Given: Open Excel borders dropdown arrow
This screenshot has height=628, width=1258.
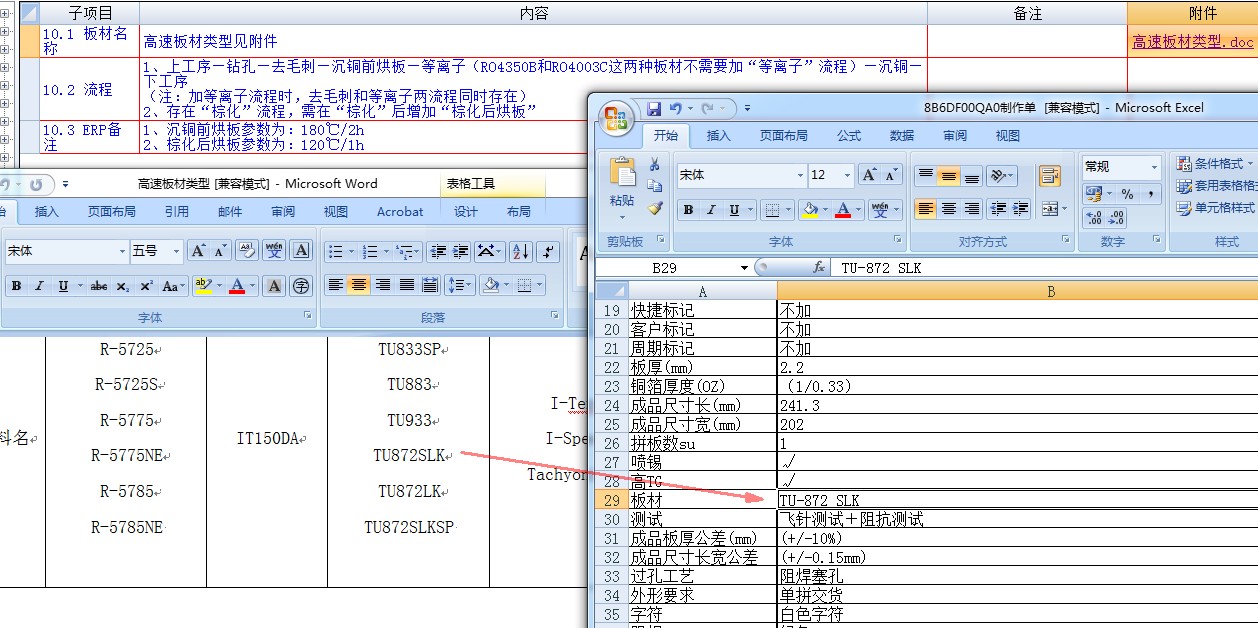Looking at the screenshot, I should tap(787, 209).
